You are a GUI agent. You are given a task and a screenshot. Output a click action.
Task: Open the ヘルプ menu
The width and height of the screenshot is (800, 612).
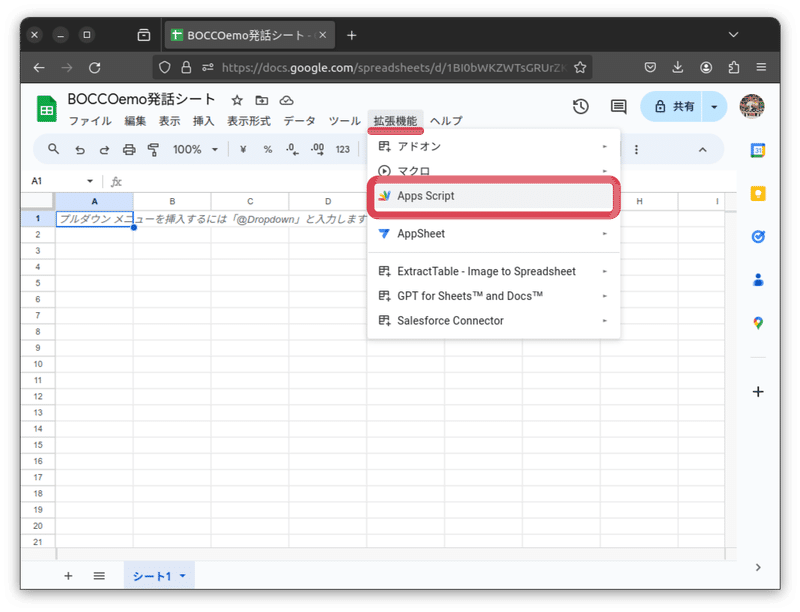(446, 121)
